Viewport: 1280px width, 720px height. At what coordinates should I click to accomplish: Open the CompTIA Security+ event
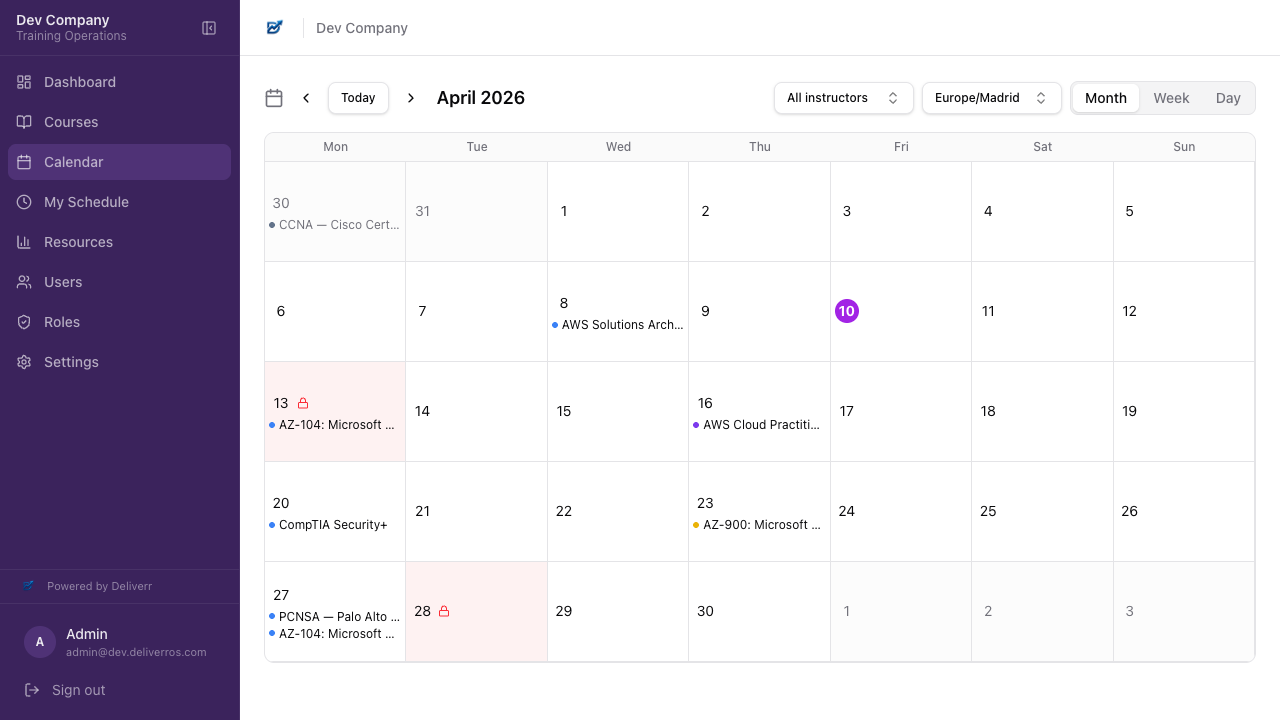[x=335, y=525]
